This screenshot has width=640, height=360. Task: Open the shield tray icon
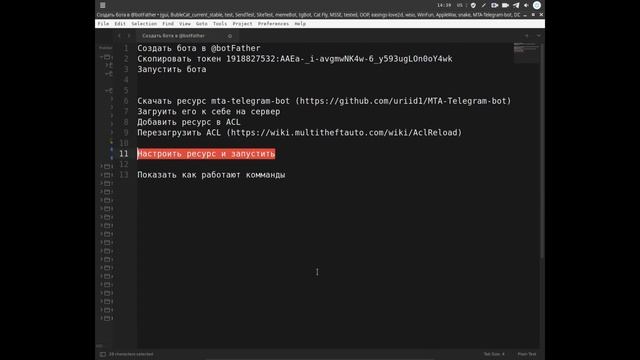coord(473,5)
